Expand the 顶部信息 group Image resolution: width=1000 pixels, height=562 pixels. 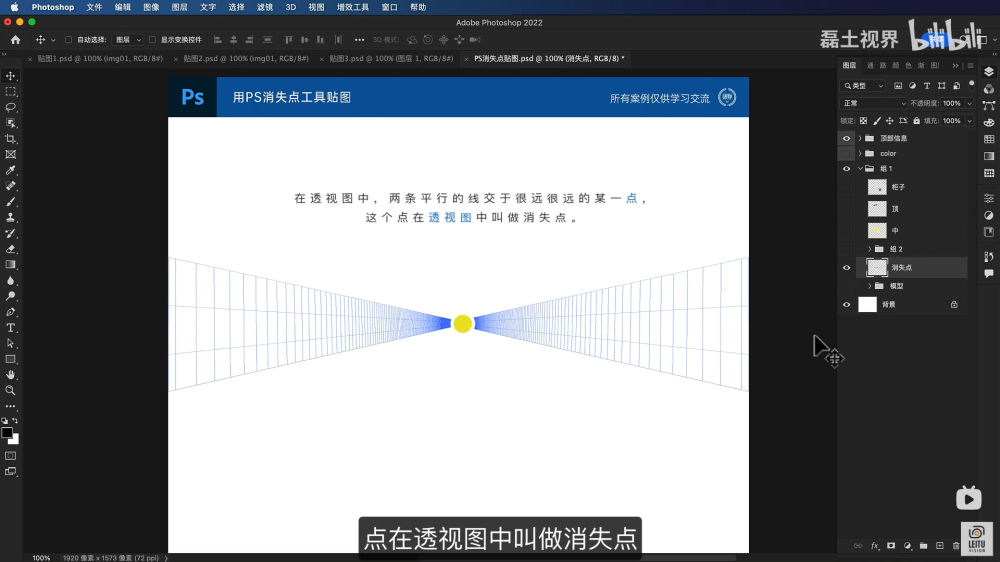click(860, 138)
